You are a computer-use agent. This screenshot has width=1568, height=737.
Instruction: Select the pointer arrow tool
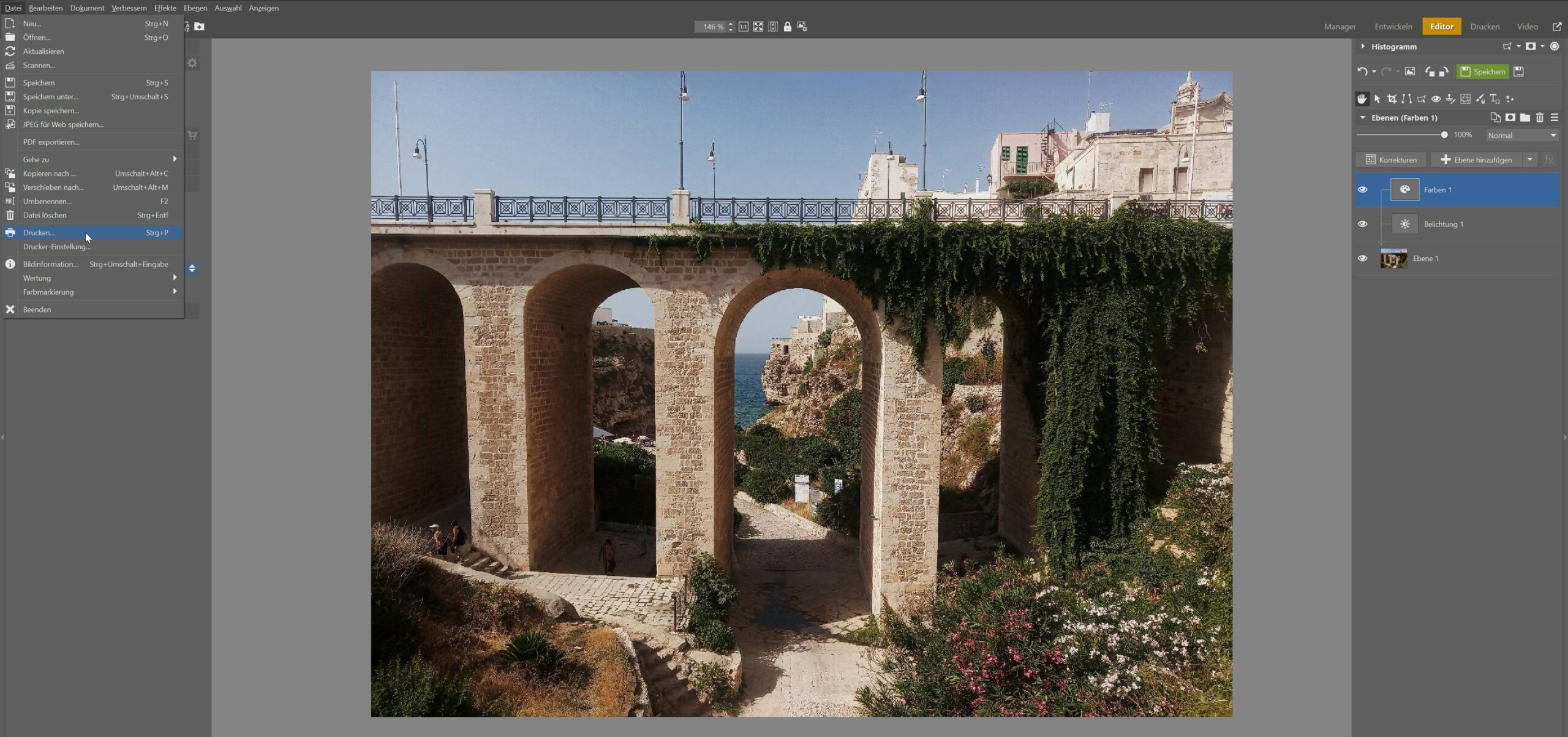coord(1377,99)
